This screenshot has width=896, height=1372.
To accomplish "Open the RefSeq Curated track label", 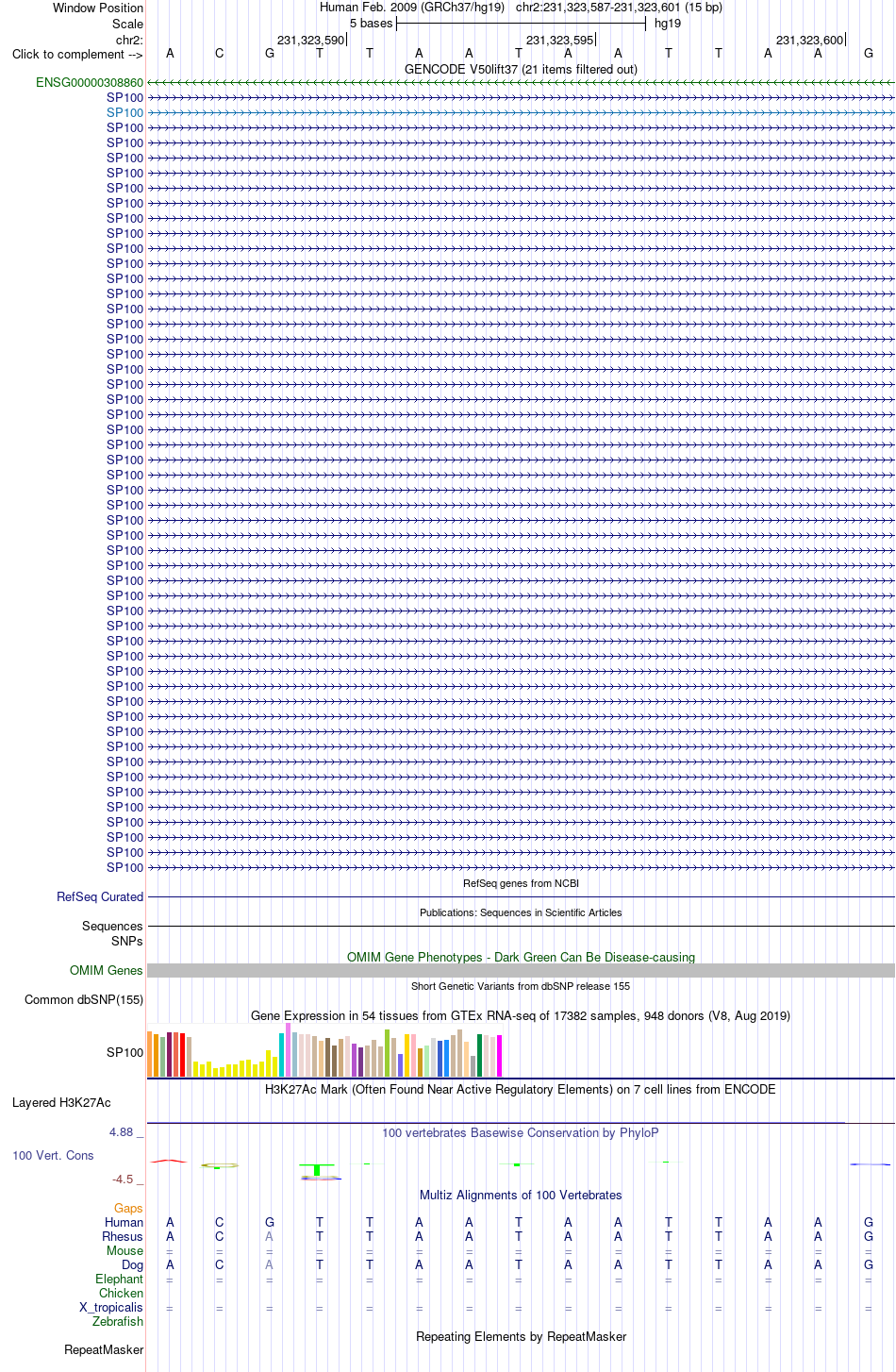I will point(100,897).
